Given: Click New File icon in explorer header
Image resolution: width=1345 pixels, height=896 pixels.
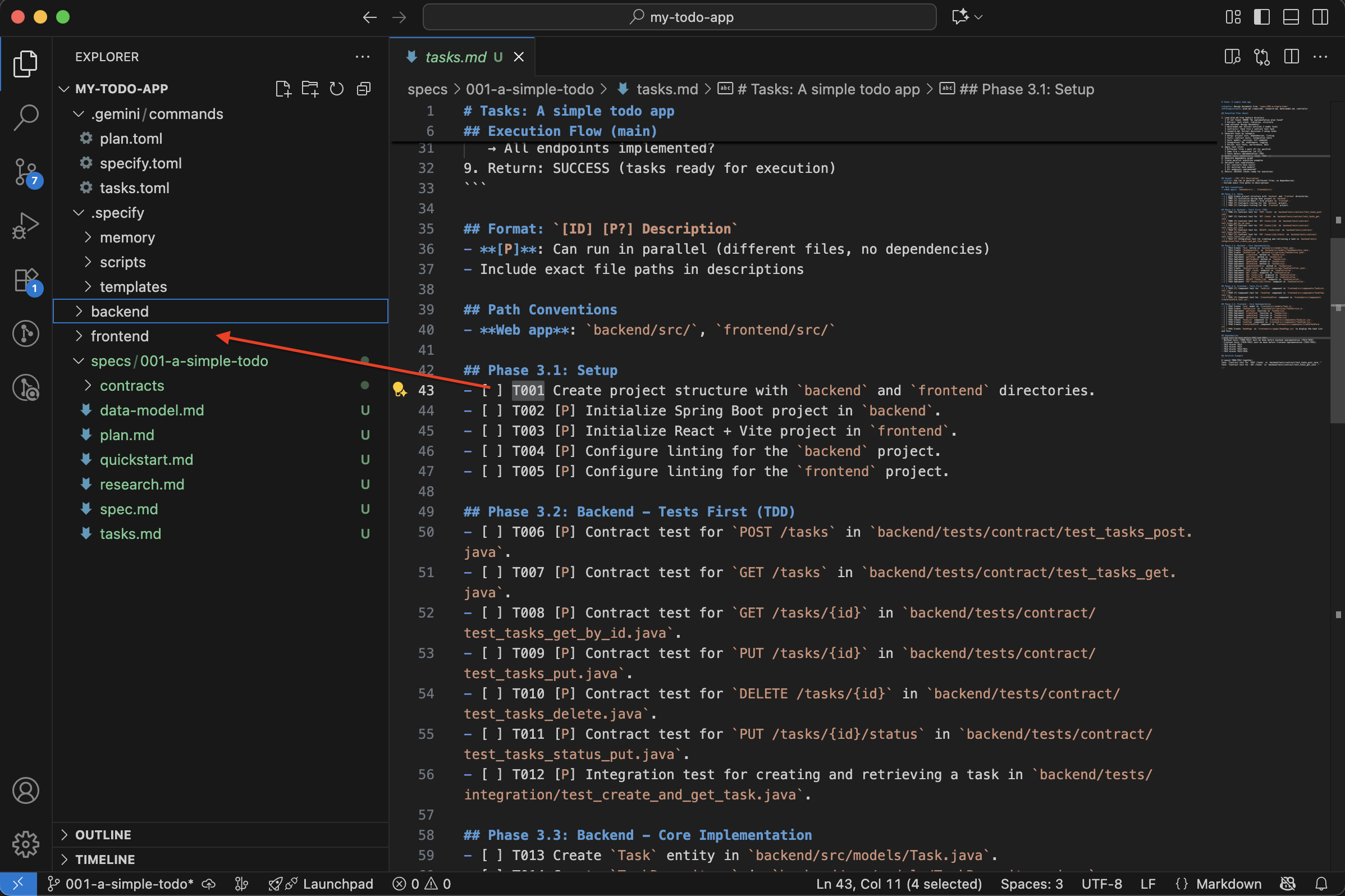Looking at the screenshot, I should [x=283, y=89].
